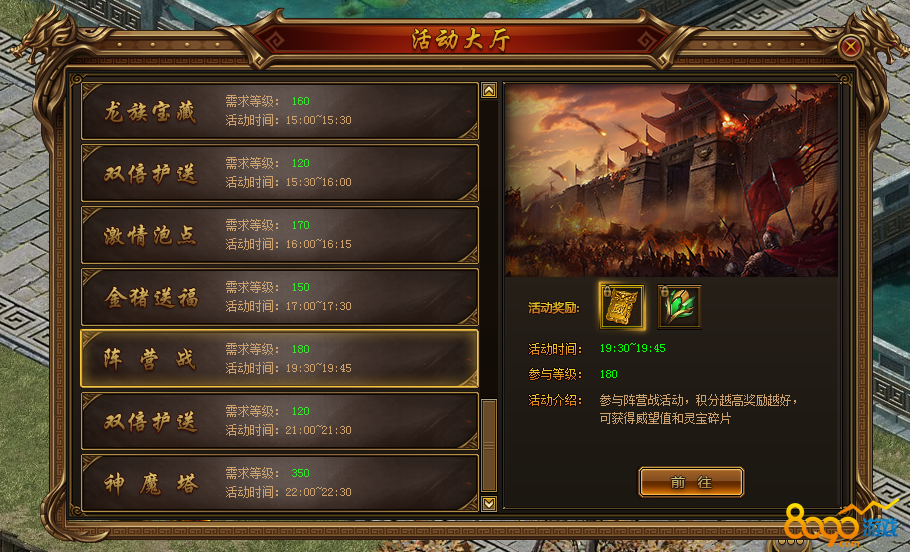Select the 双倍护送 15:30~16:00 activity
The width and height of the screenshot is (910, 552).
pos(280,173)
